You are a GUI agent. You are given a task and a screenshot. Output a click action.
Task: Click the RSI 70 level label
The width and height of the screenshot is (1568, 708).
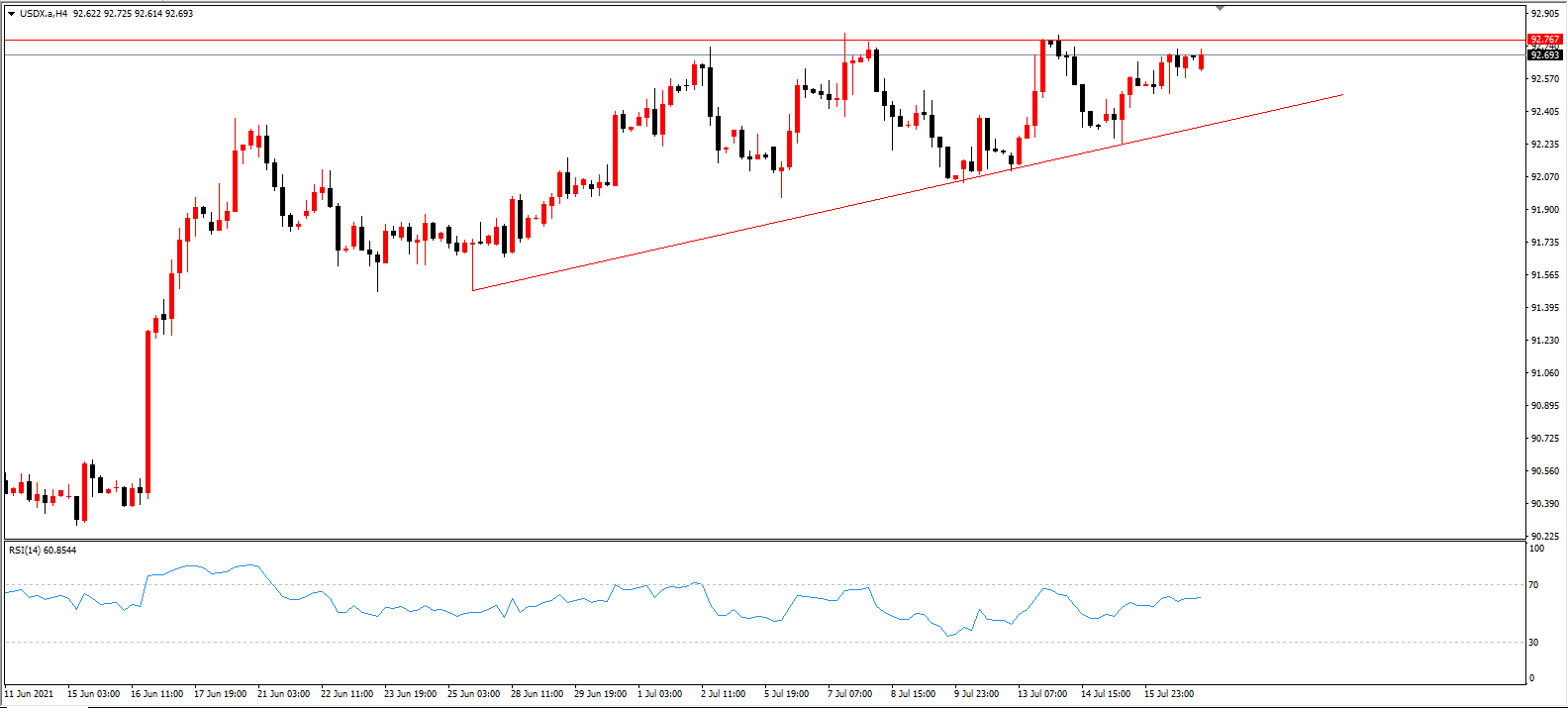1533,585
